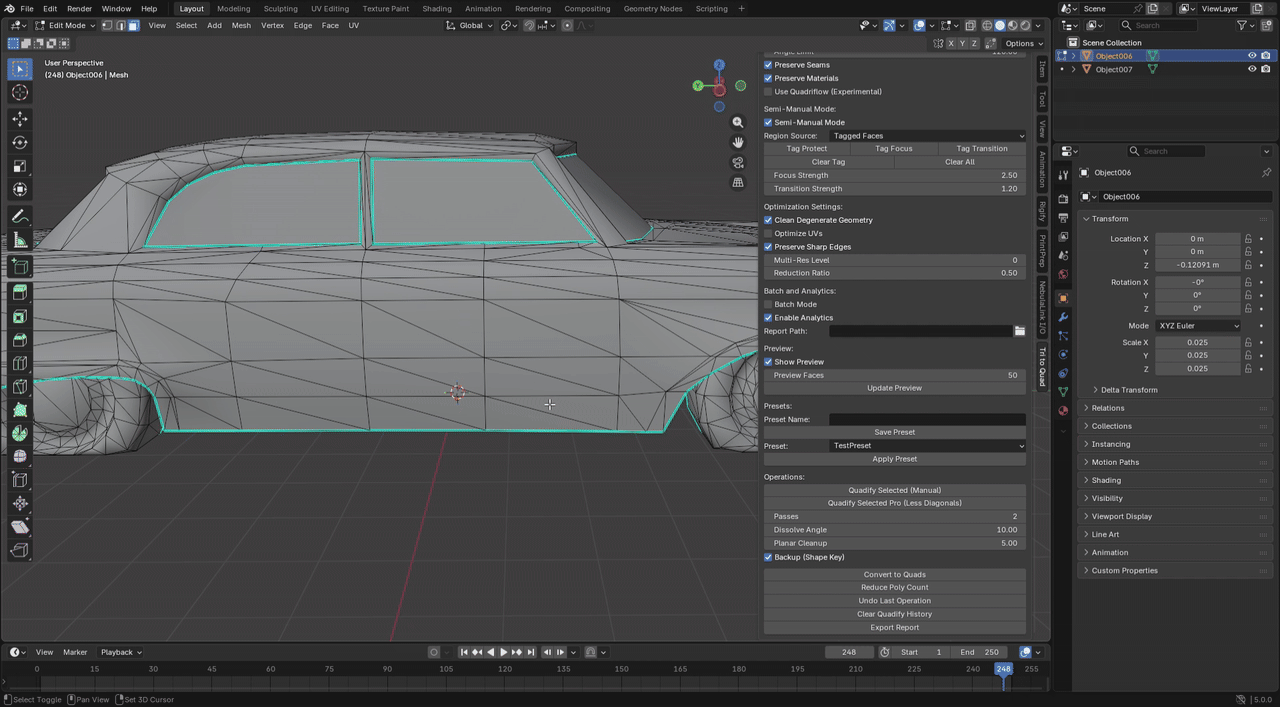Adjust the Focus Strength slider
Viewport: 1280px width, 707px height.
(x=894, y=175)
